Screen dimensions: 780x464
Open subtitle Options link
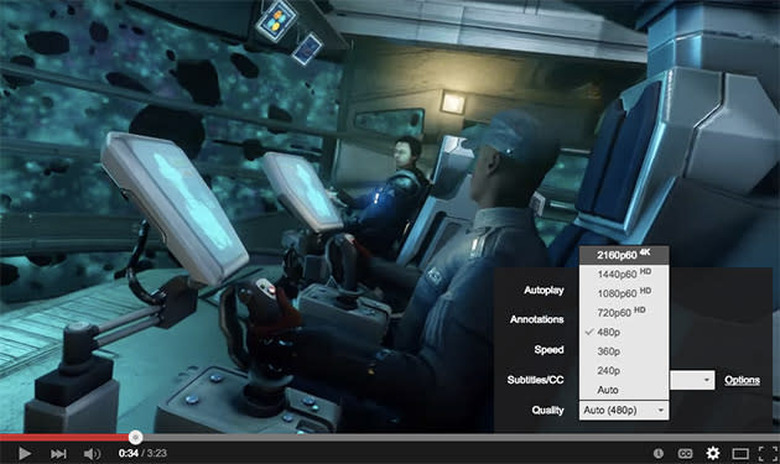tap(742, 380)
